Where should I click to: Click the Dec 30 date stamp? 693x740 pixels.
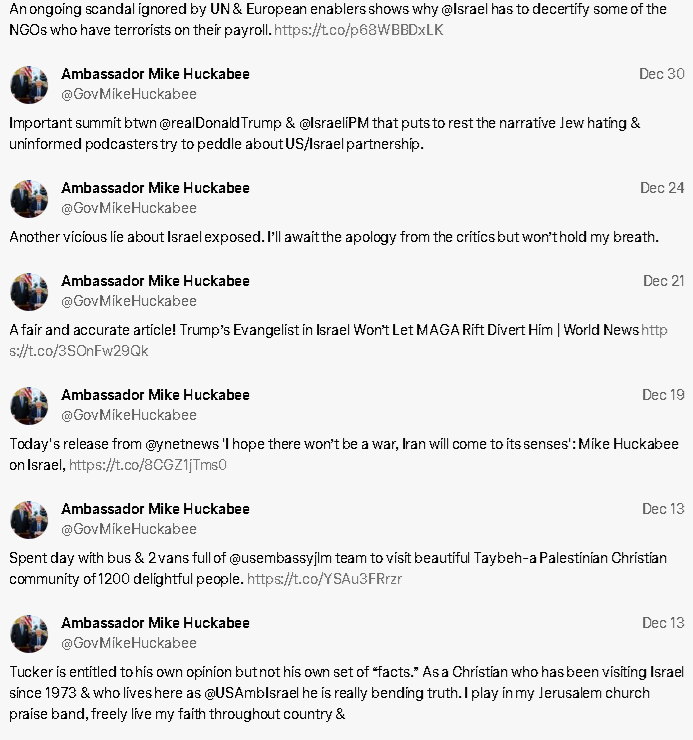pos(661,74)
